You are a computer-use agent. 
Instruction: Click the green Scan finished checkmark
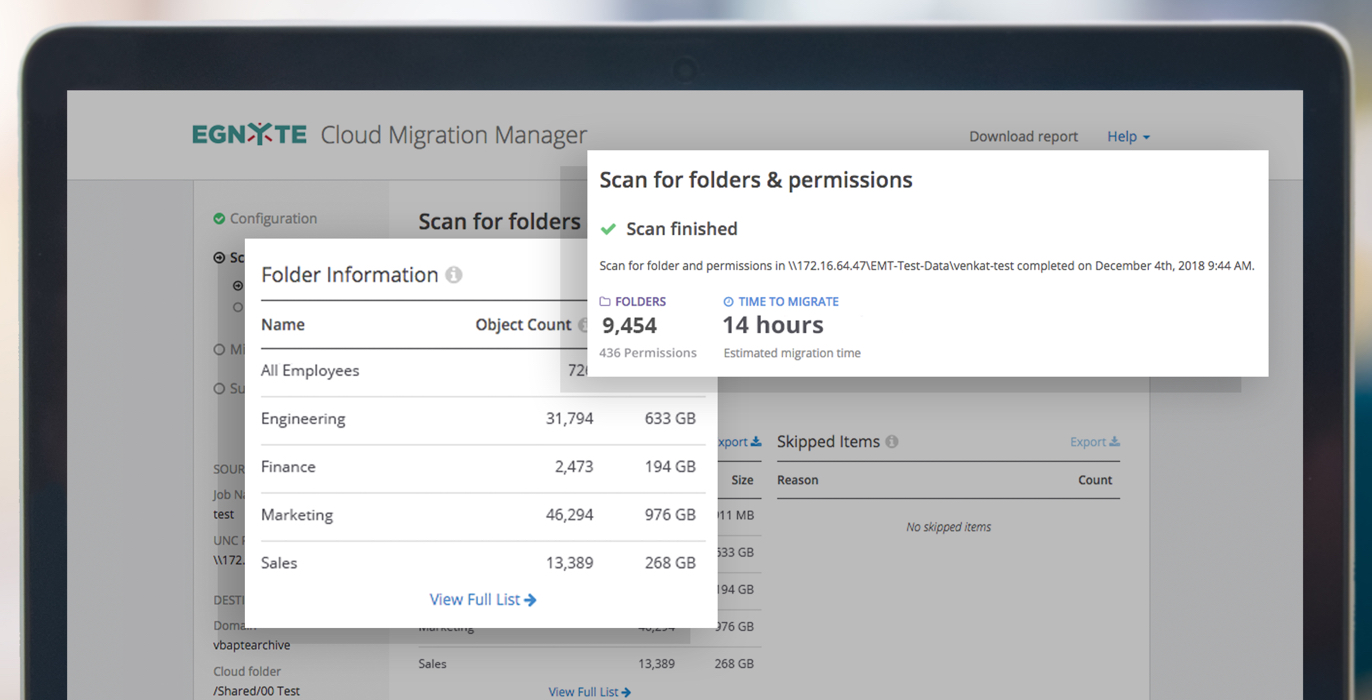click(x=608, y=229)
